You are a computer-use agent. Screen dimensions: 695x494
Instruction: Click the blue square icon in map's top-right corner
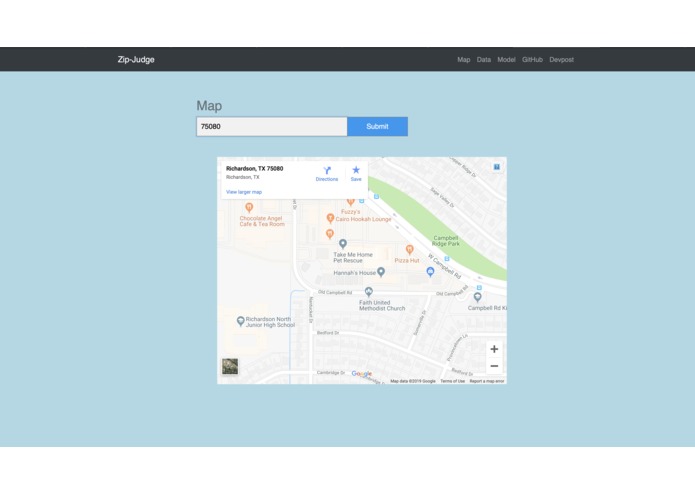[x=496, y=167]
